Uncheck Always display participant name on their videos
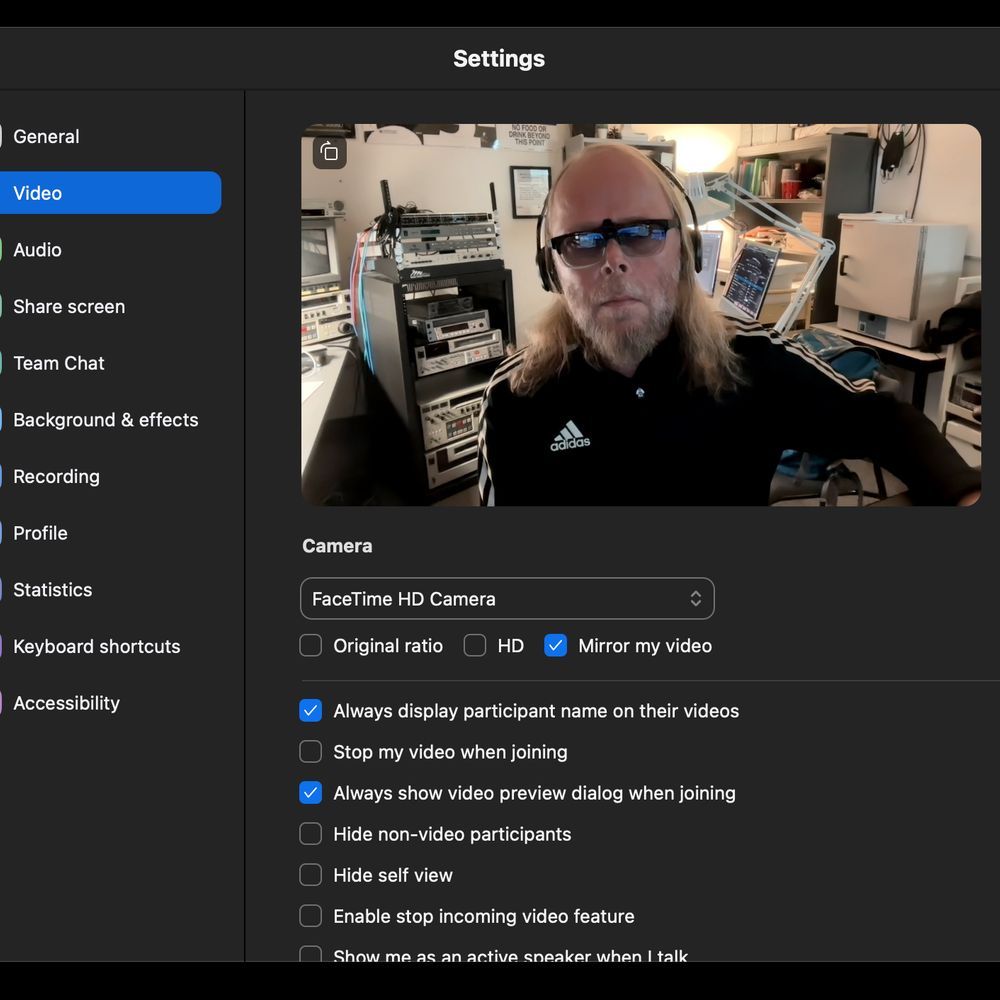Image resolution: width=1000 pixels, height=1000 pixels. pyautogui.click(x=311, y=710)
